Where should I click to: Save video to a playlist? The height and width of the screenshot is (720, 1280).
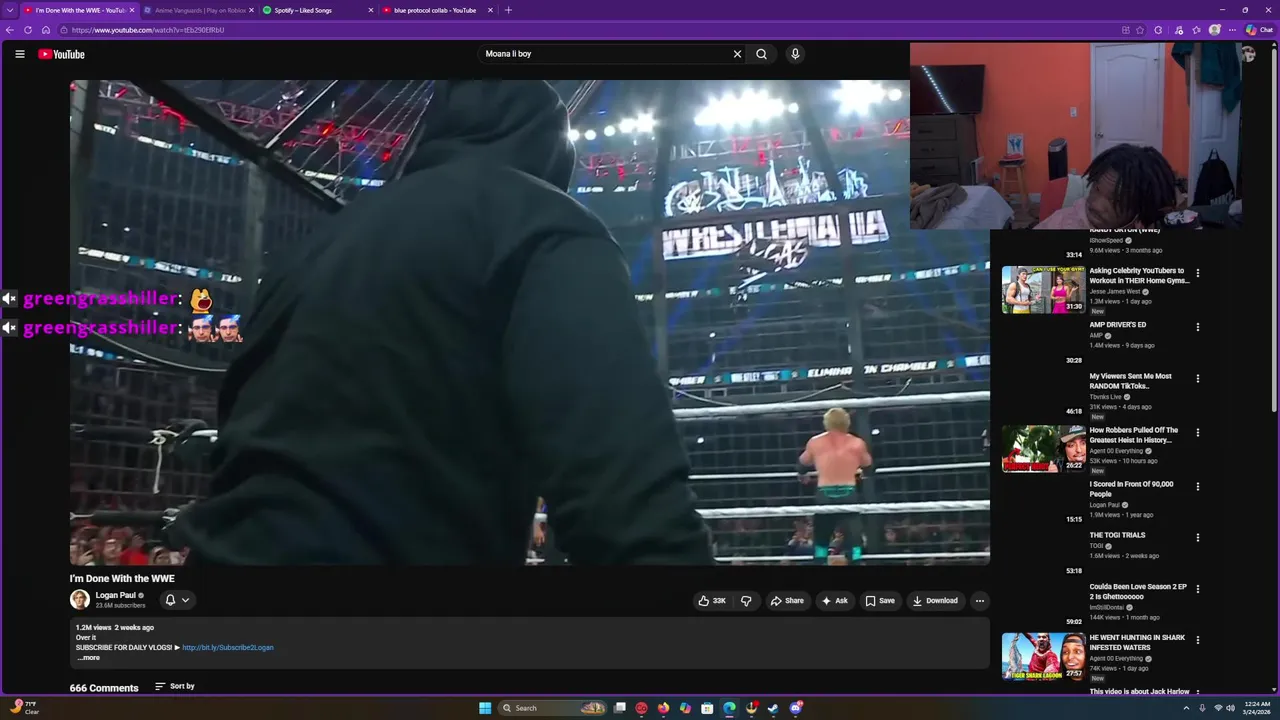[x=880, y=601]
